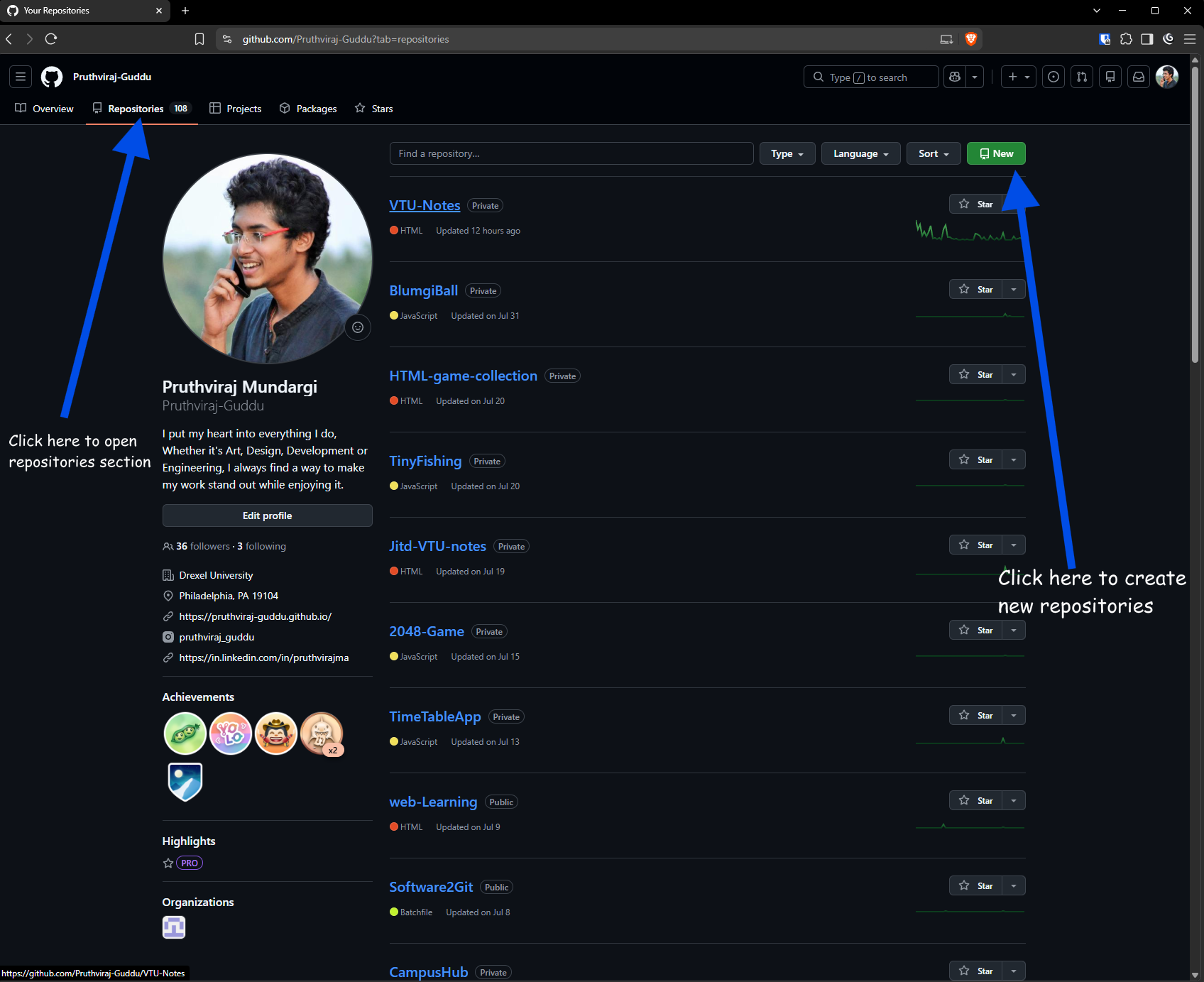The height and width of the screenshot is (982, 1204).
Task: Switch to the Stars tab
Action: [x=374, y=109]
